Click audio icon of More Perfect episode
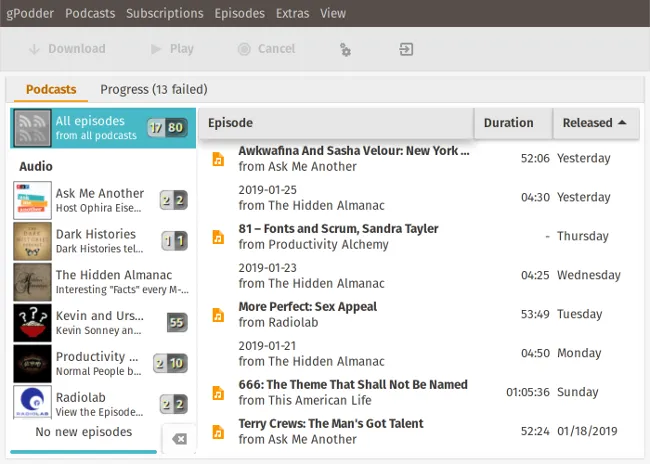This screenshot has height=464, width=650. (x=218, y=315)
